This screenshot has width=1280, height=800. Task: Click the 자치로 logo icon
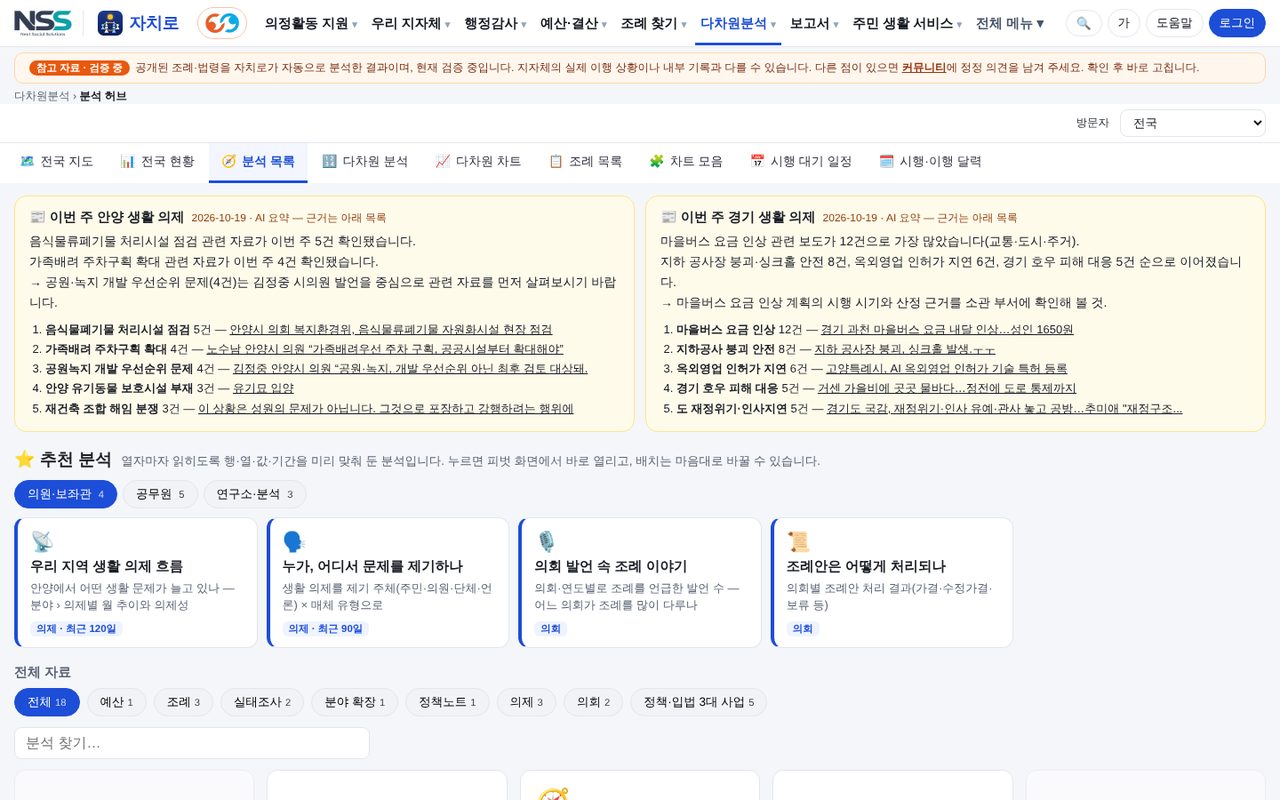click(110, 23)
